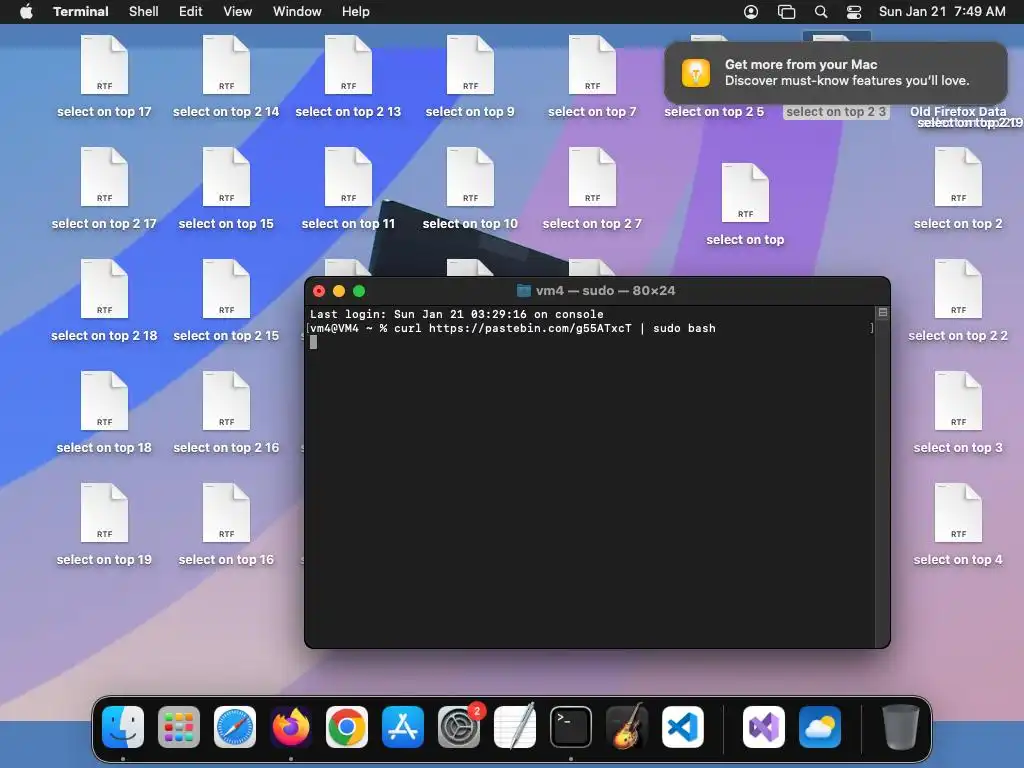The image size is (1024, 768).
Task: Select file 'select on top 2 15'
Action: point(226,300)
